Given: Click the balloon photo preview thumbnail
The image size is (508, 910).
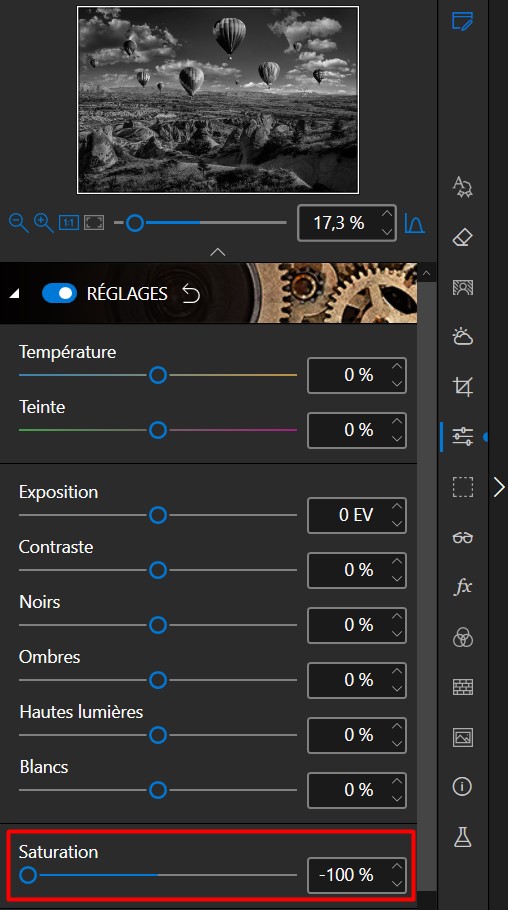Looking at the screenshot, I should click(x=218, y=100).
